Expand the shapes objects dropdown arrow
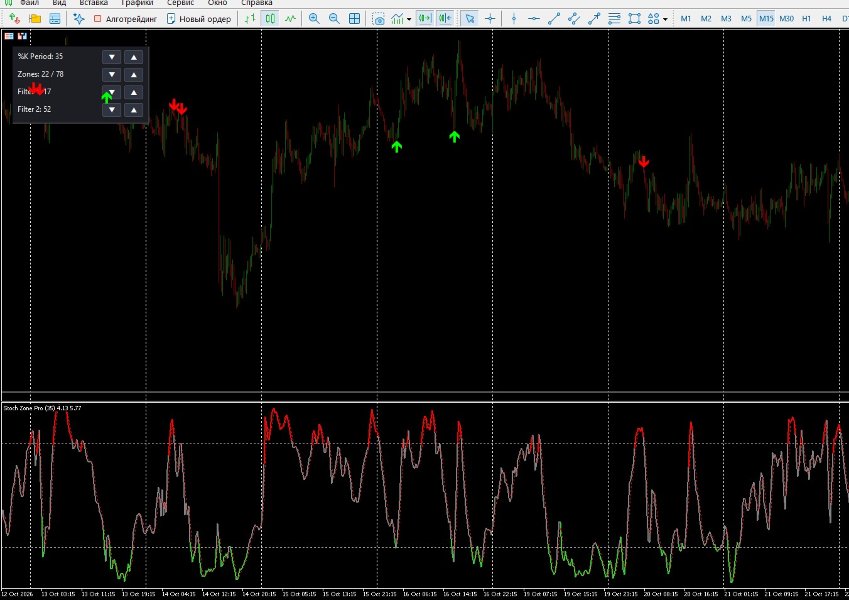This screenshot has height=600, width=849. [x=665, y=19]
